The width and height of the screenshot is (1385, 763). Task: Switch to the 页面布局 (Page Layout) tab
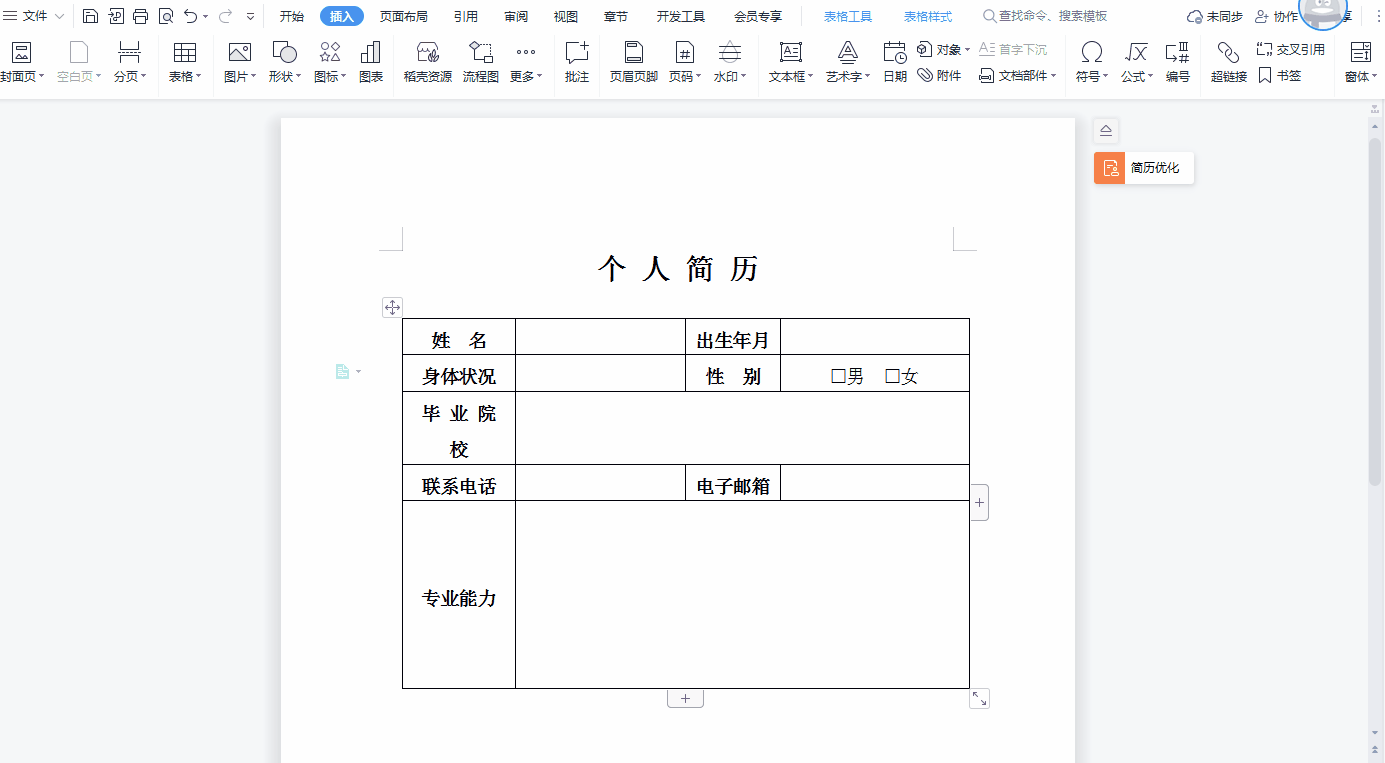[x=403, y=16]
